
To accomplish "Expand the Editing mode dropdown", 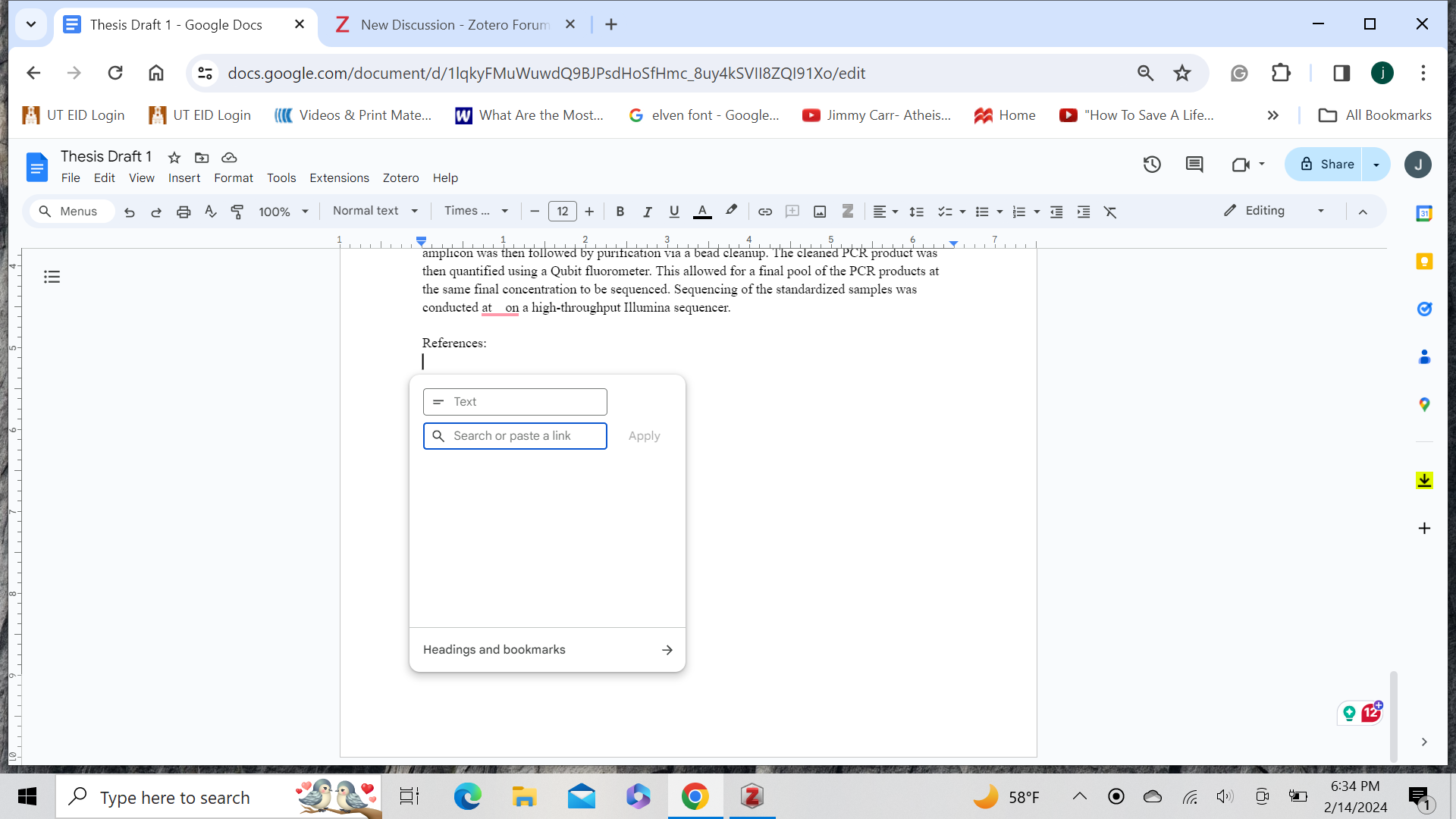I will (x=1275, y=211).
